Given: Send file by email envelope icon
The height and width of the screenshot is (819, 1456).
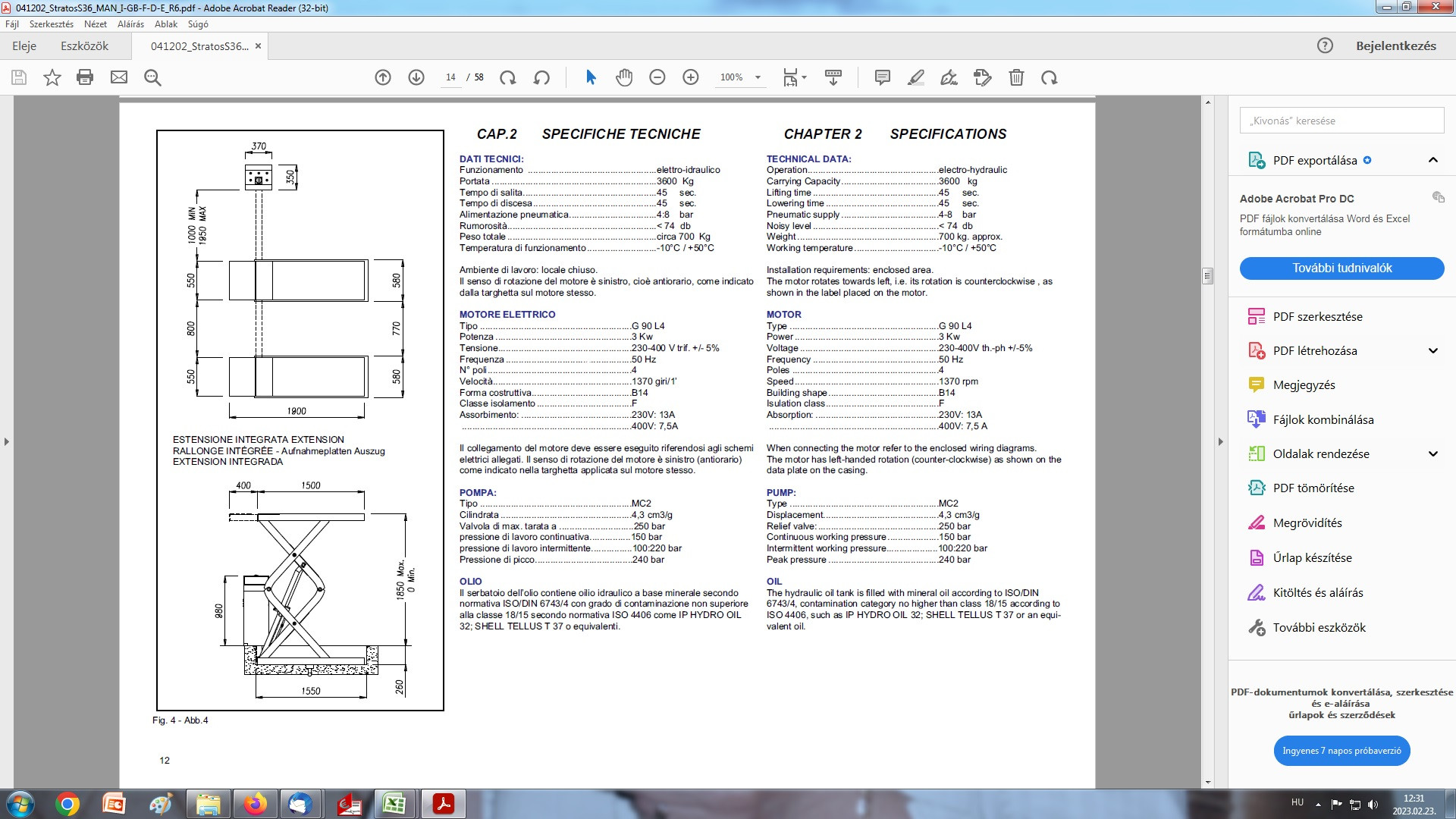Looking at the screenshot, I should pyautogui.click(x=119, y=77).
